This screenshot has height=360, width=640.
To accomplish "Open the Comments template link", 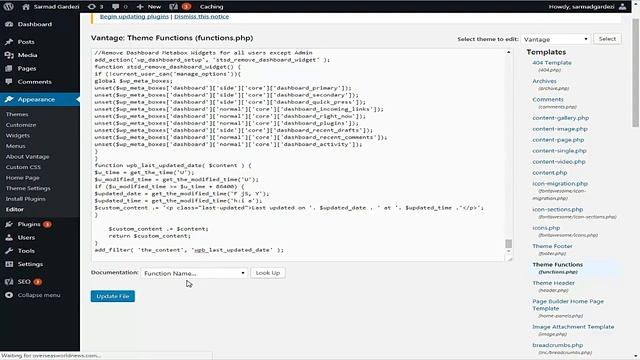I will 548,100.
